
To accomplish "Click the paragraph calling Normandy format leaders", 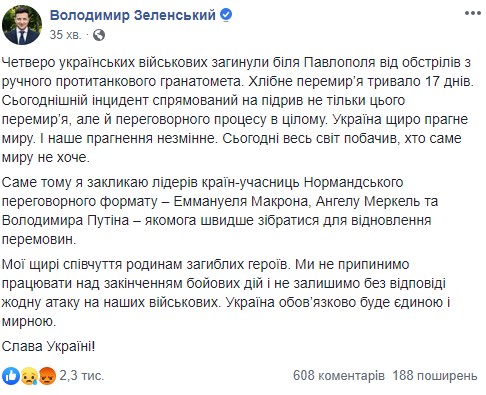I will click(x=219, y=211).
